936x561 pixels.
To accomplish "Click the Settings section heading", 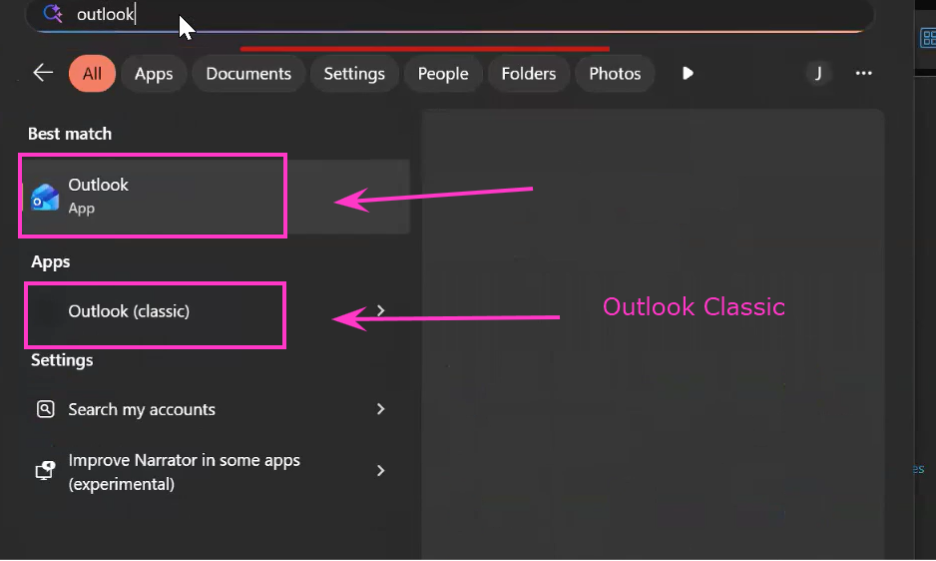I will pyautogui.click(x=62, y=360).
